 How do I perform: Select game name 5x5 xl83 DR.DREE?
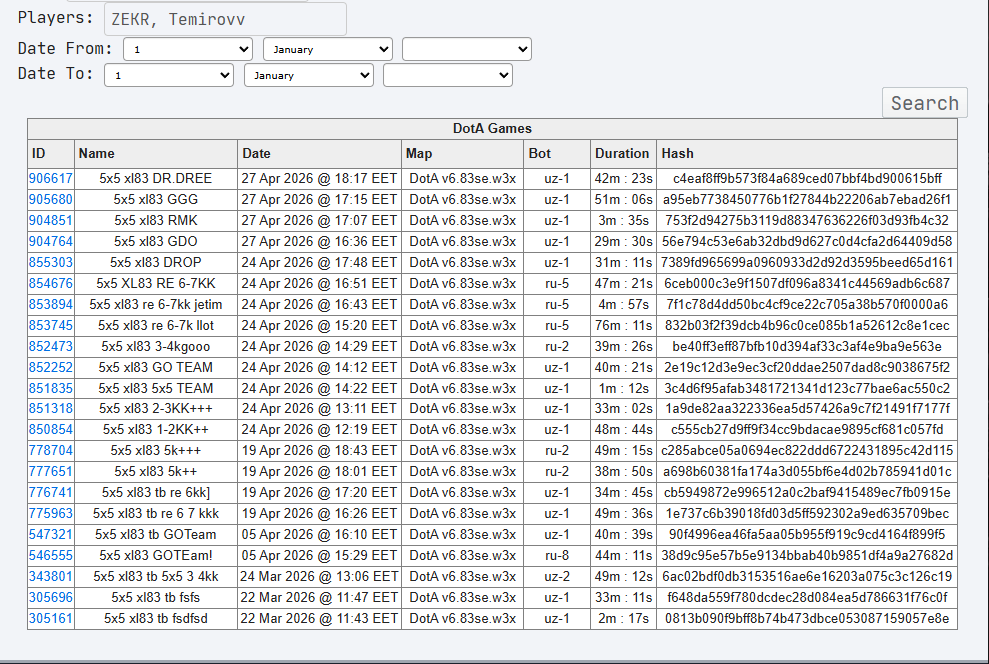156,178
